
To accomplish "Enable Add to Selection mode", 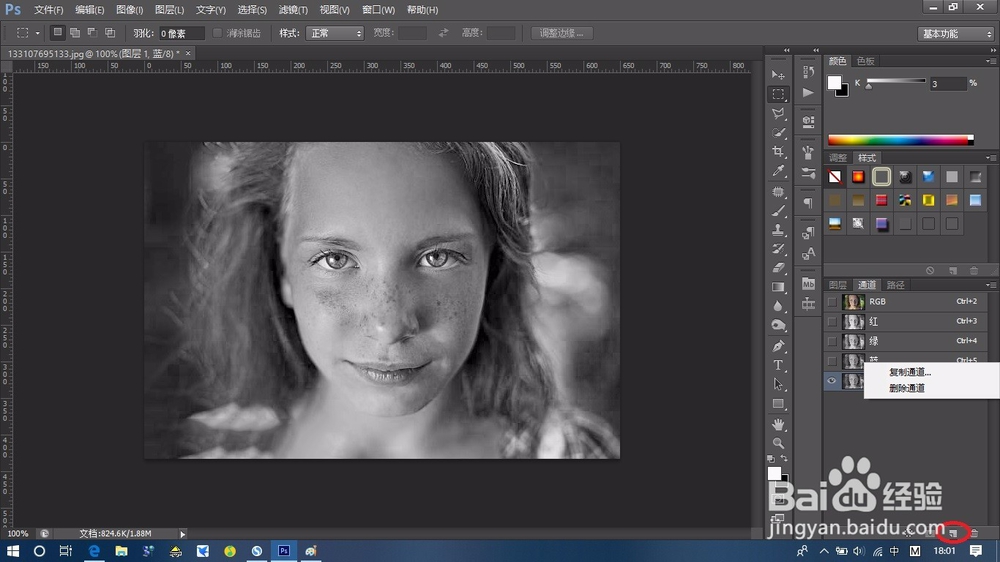I will (75, 33).
